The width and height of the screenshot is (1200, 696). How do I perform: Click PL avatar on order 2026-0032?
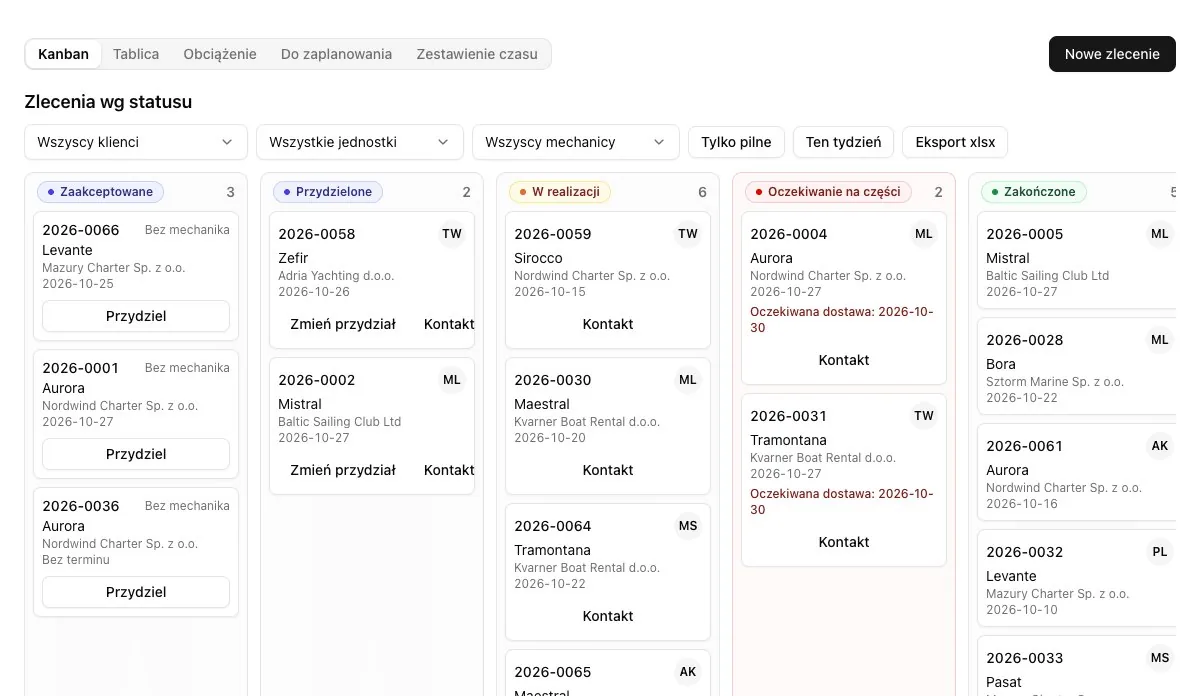(1160, 552)
